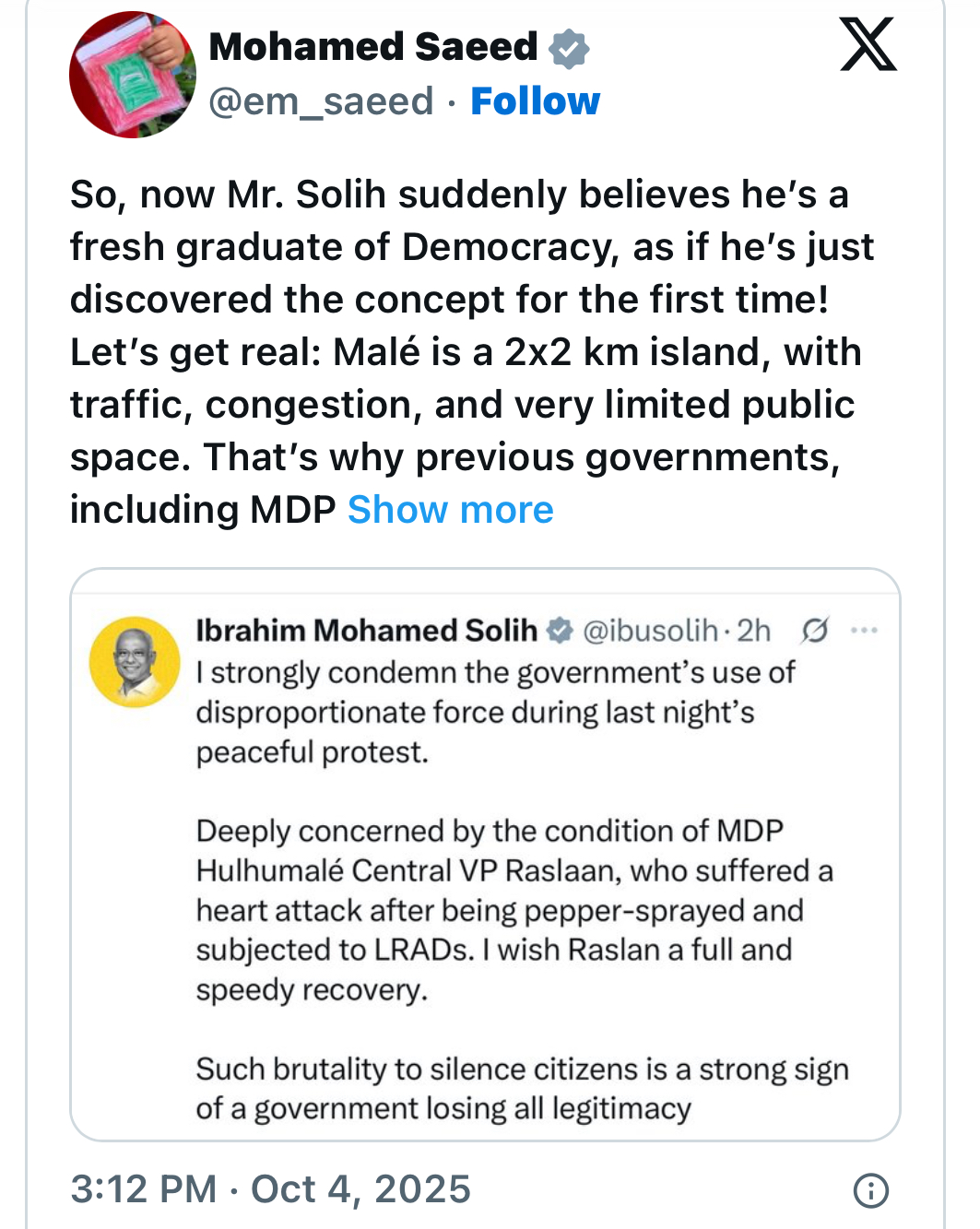Click the info icon beside the date
Image resolution: width=980 pixels, height=1229 pixels.
pyautogui.click(x=870, y=1190)
